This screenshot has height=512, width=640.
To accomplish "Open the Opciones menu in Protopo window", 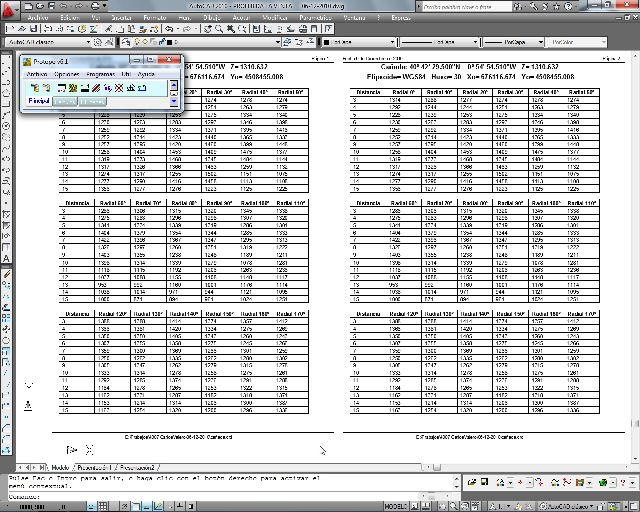I will (x=66, y=74).
